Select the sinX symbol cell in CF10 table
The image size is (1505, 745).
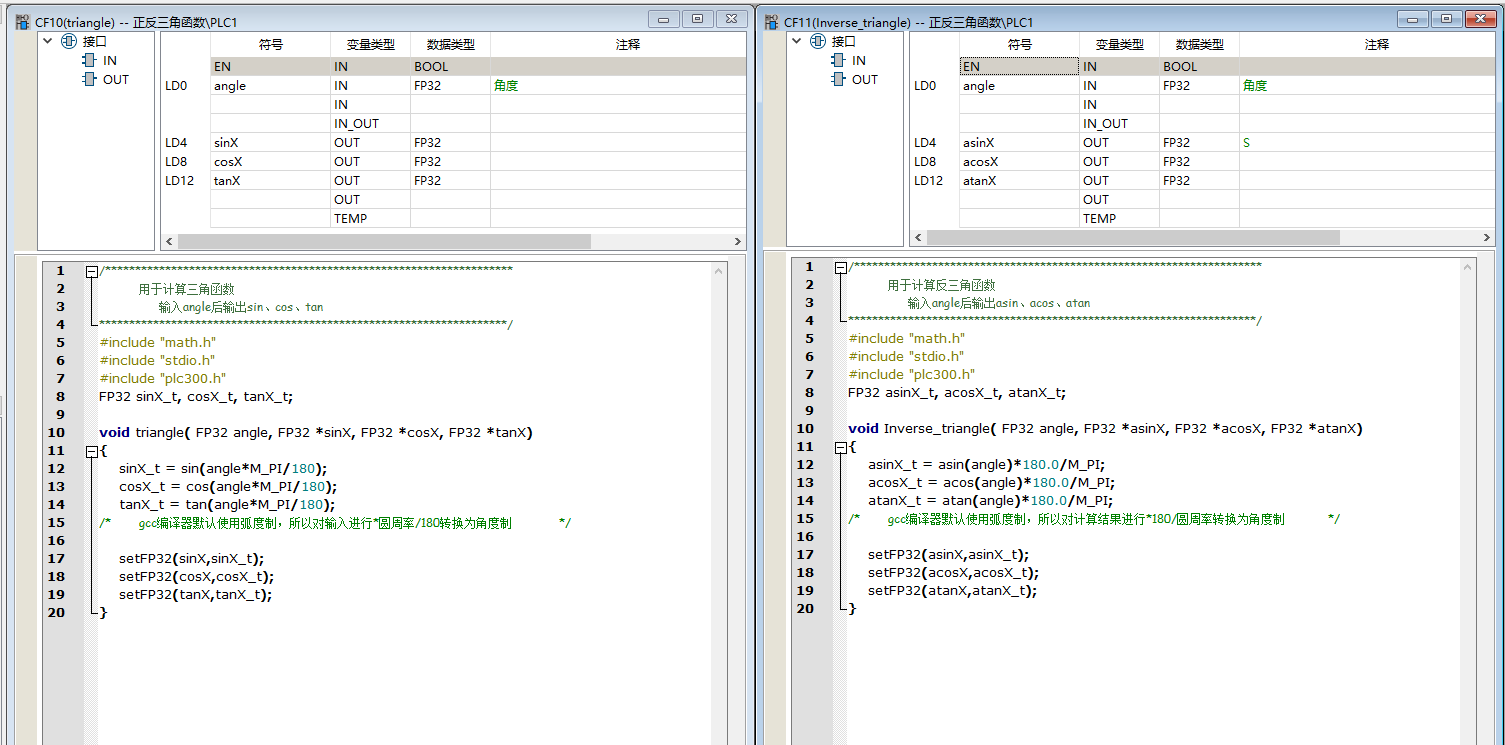click(270, 143)
